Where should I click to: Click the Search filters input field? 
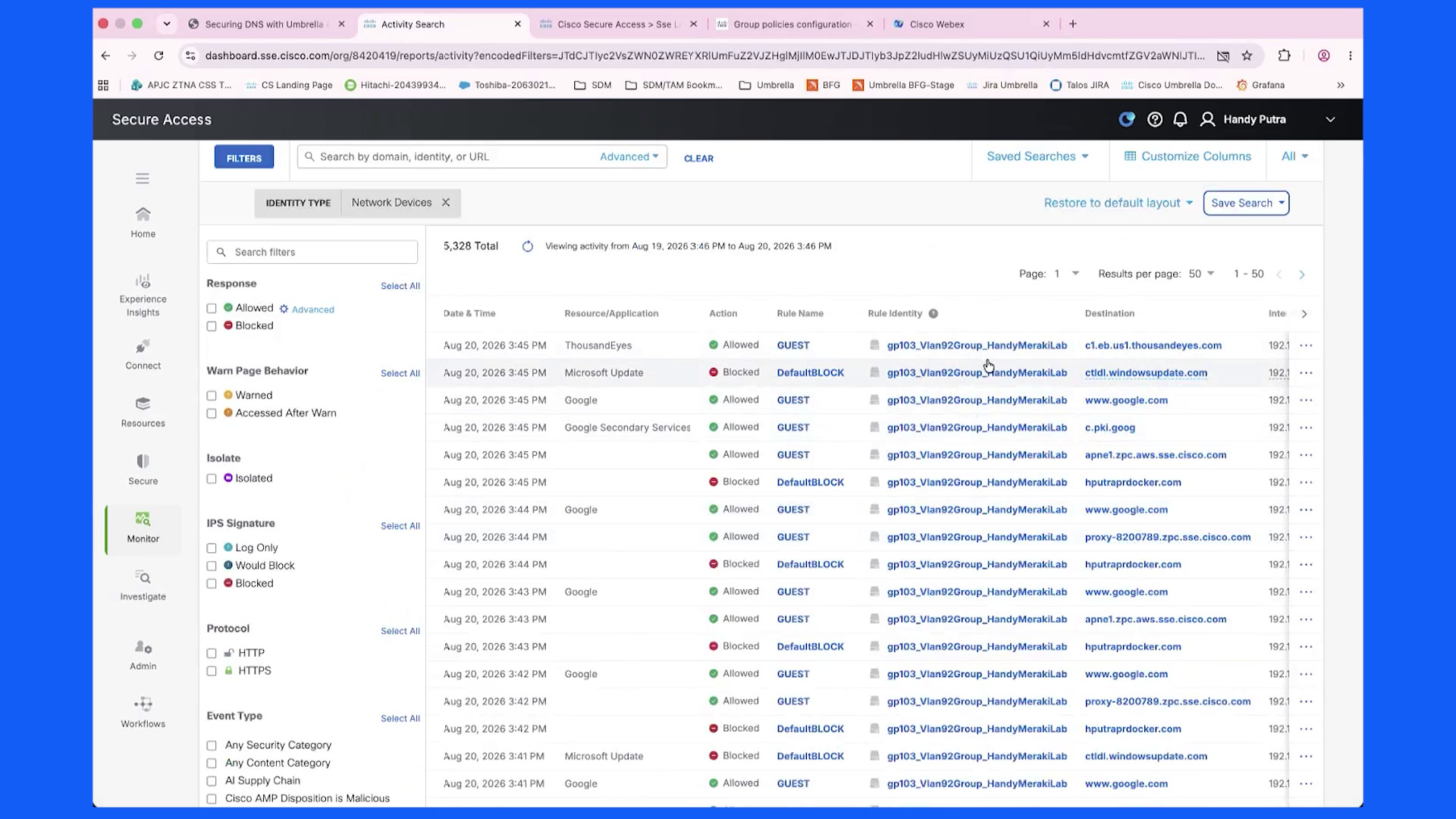[312, 253]
